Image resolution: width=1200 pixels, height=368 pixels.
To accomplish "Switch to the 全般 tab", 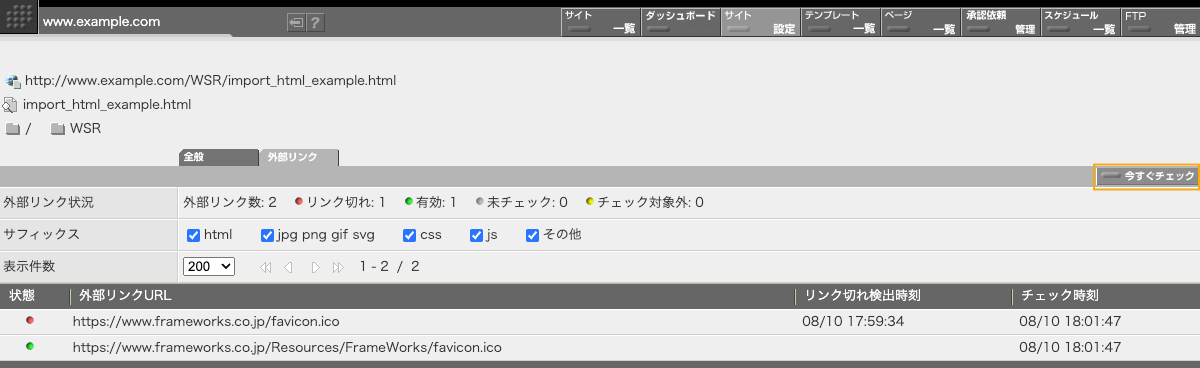I will coord(218,157).
